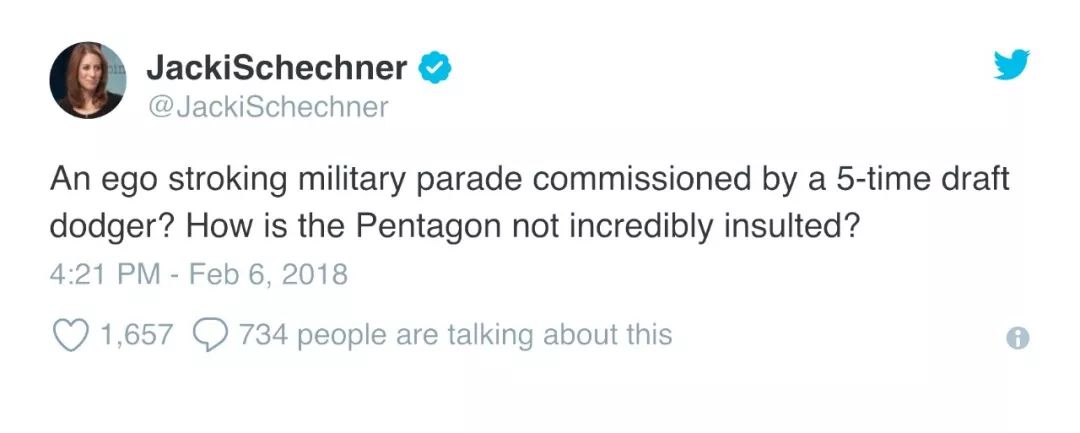Open "734 people are talking about this"
1080x433 pixels.
click(455, 334)
